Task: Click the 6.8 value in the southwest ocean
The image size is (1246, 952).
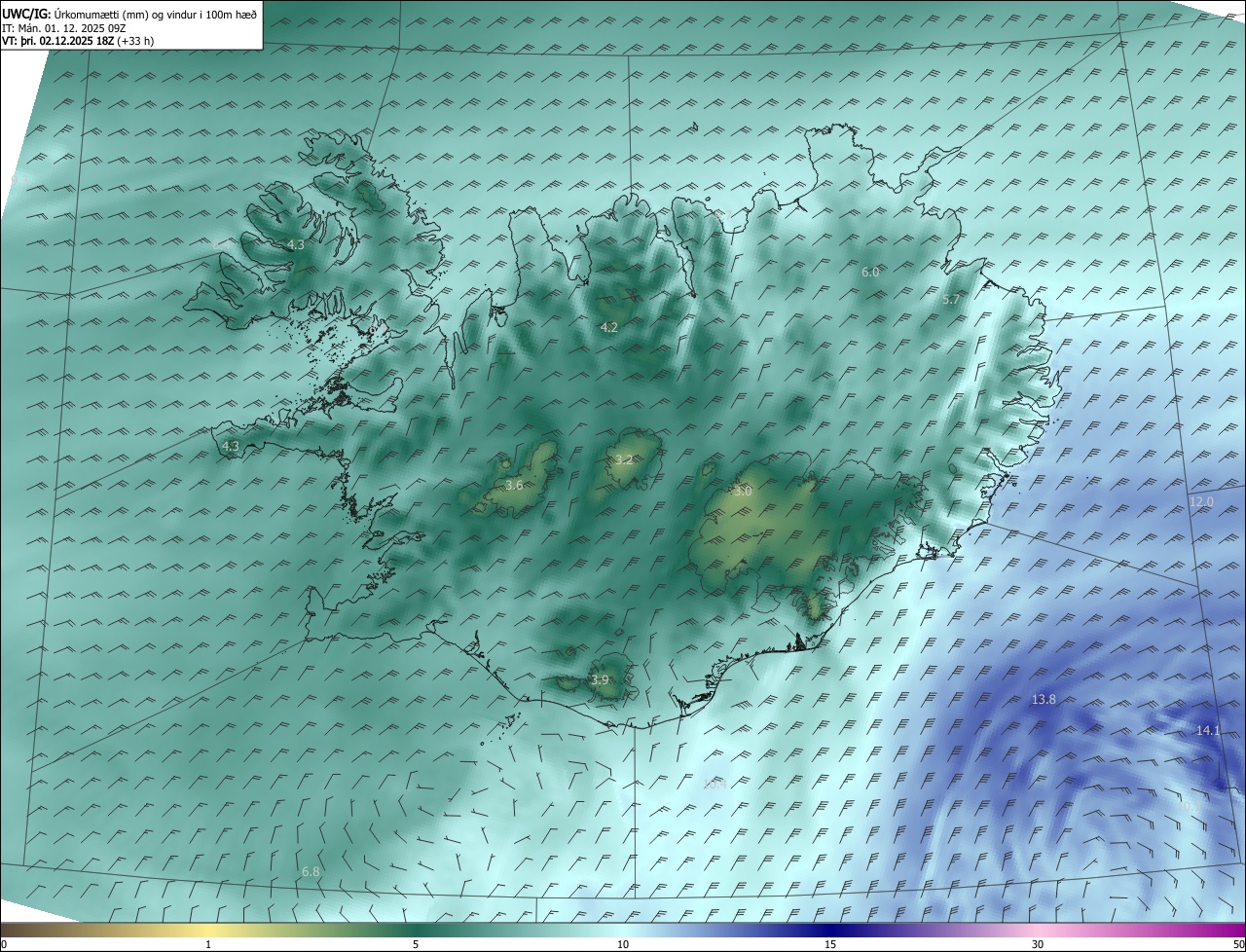Action: [311, 871]
